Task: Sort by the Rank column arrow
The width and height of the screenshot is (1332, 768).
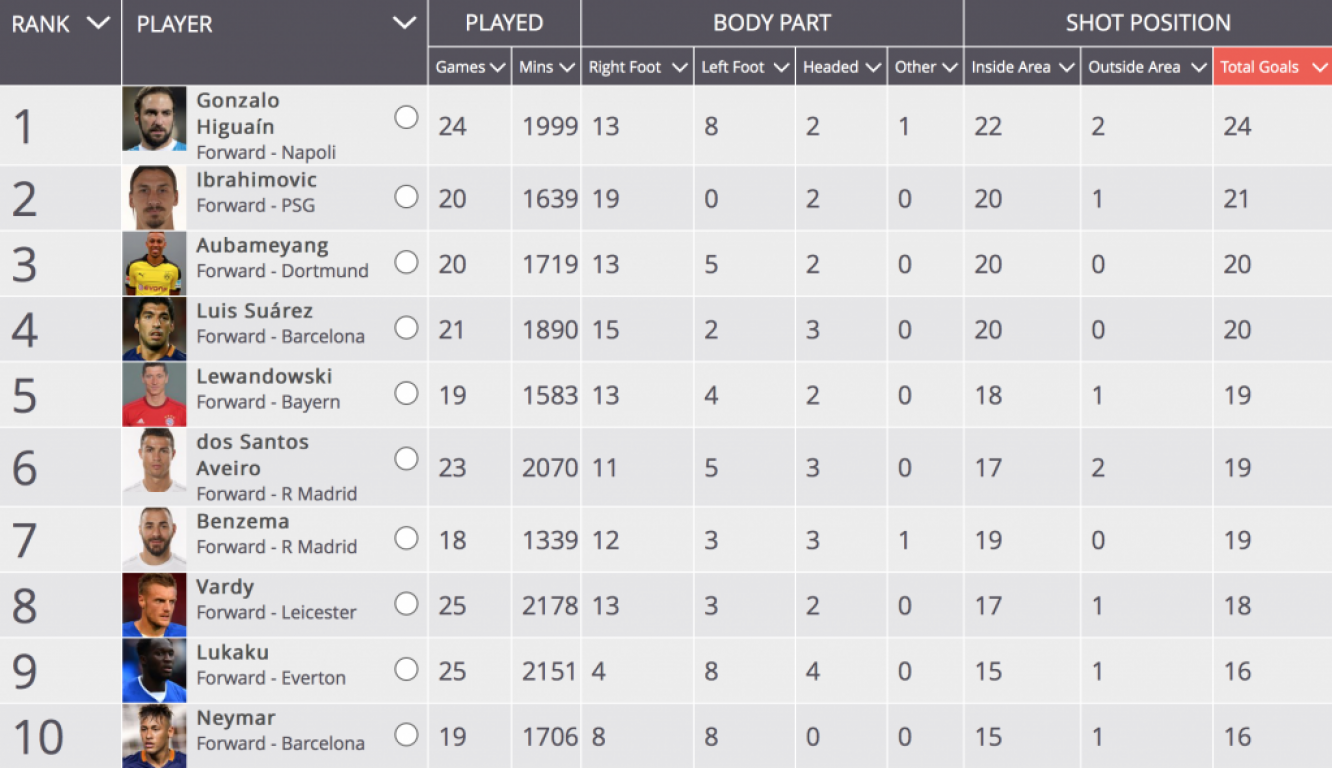Action: click(x=98, y=23)
